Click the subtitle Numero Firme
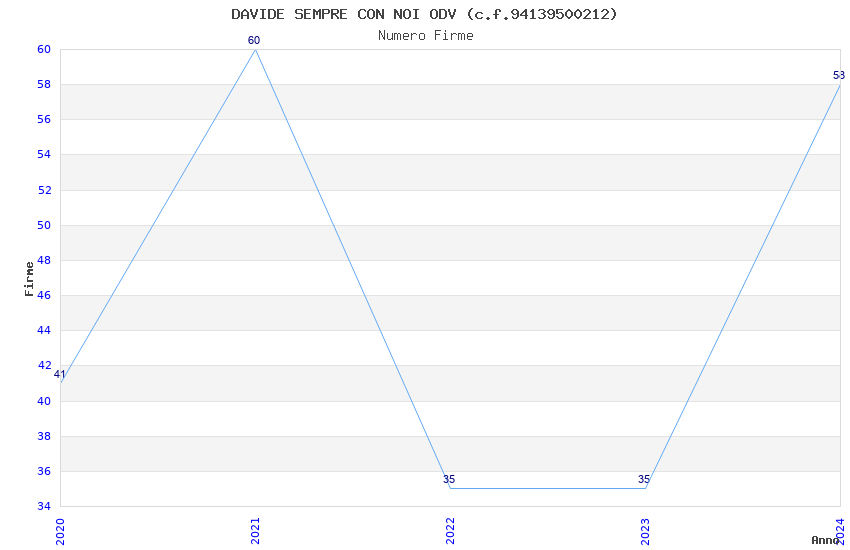 pos(426,35)
